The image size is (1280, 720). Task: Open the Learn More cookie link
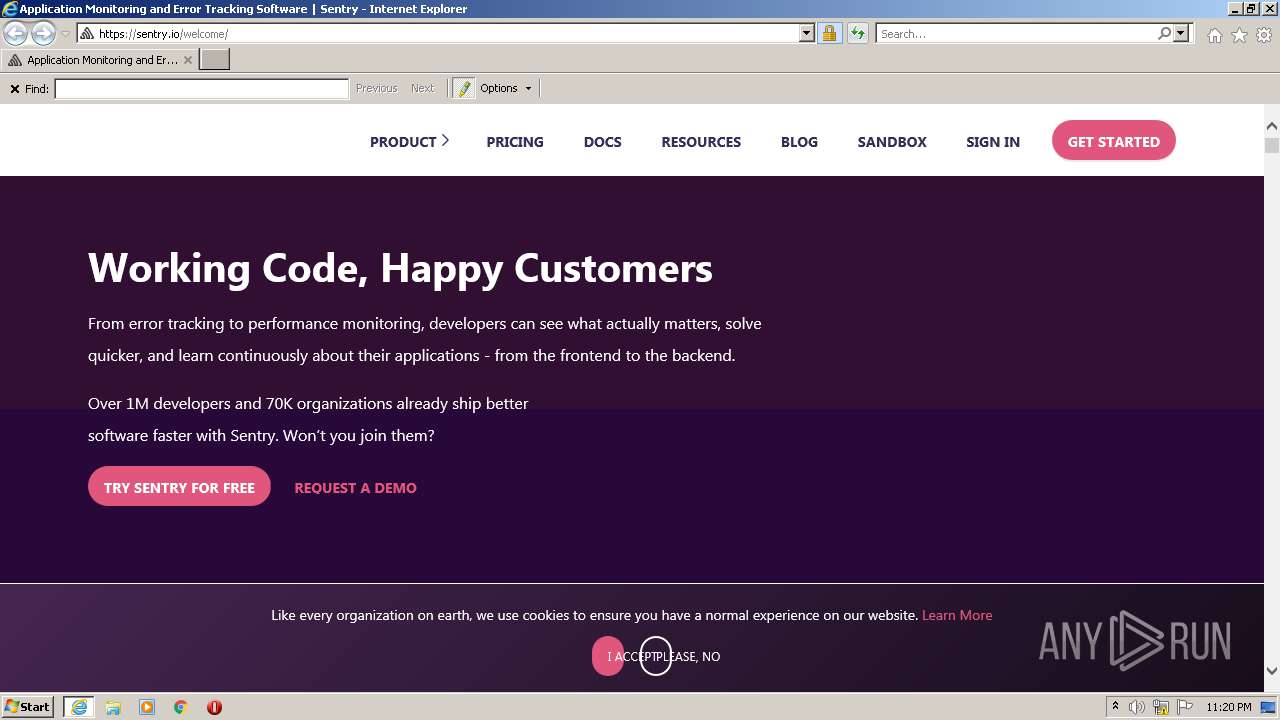coord(957,615)
